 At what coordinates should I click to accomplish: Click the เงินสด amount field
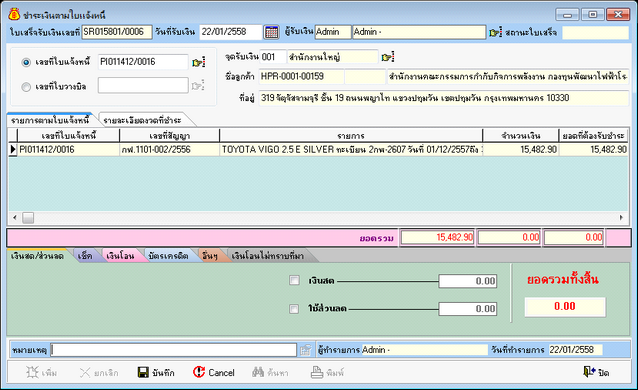pyautogui.click(x=468, y=281)
